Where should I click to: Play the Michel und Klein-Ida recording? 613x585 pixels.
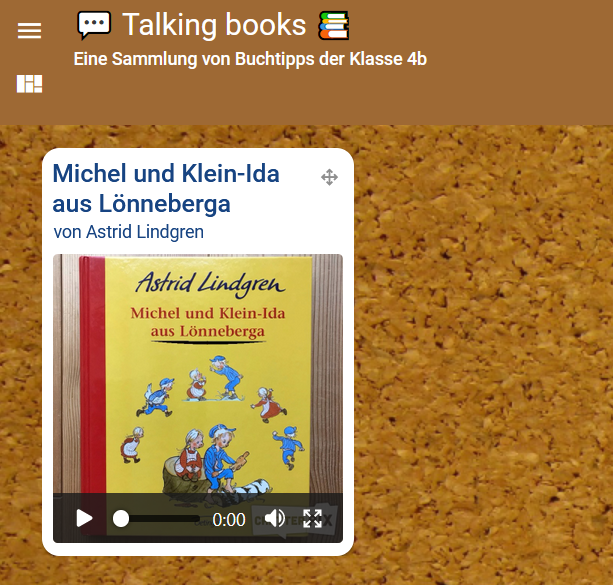84,519
